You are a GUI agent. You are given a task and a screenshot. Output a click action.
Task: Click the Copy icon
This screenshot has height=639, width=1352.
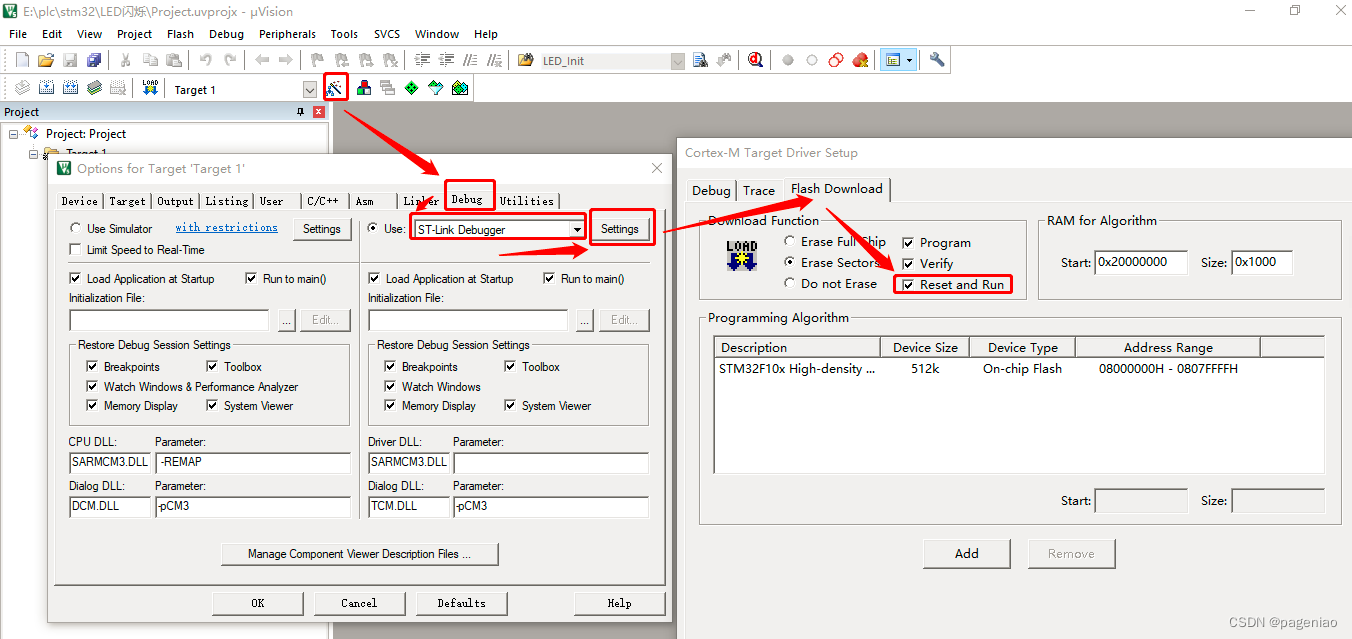click(150, 60)
